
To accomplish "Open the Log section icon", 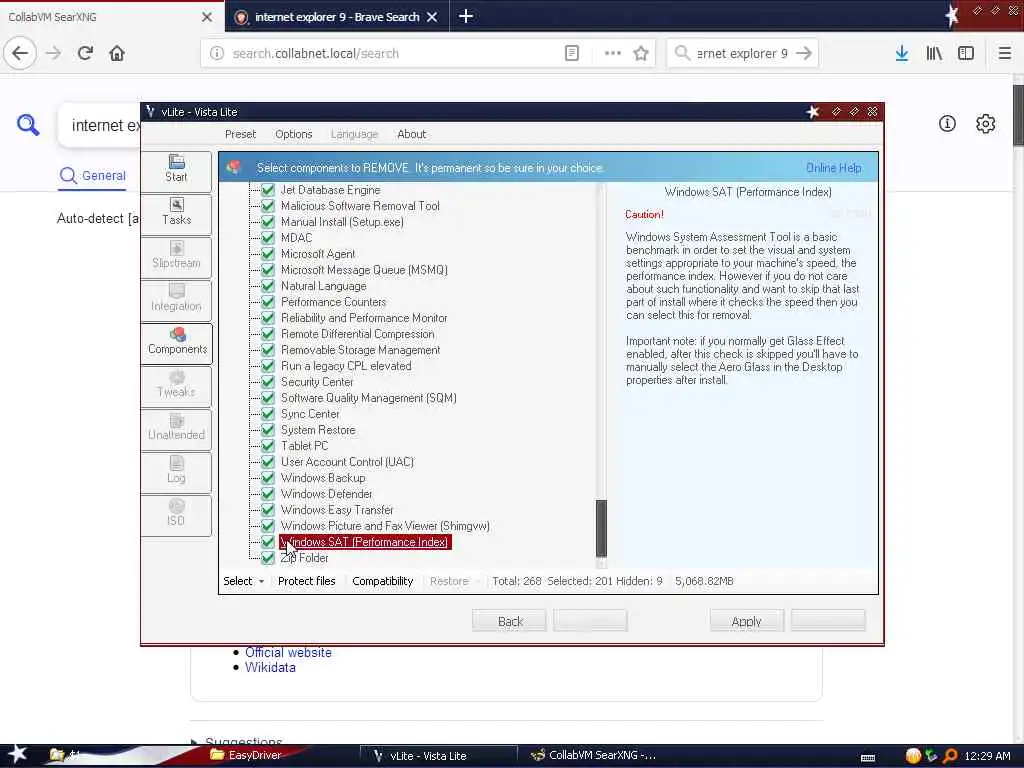I will (176, 471).
